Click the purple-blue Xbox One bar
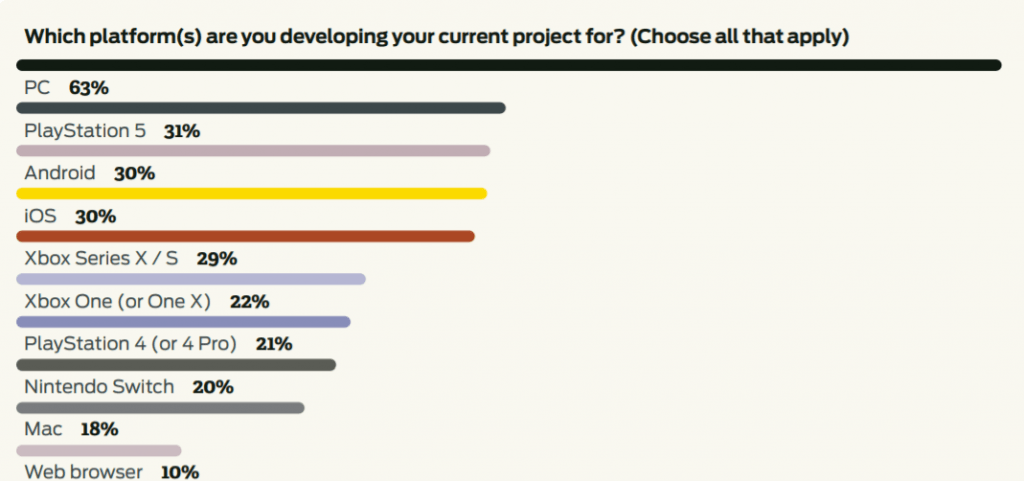This screenshot has width=1024, height=481. [184, 322]
